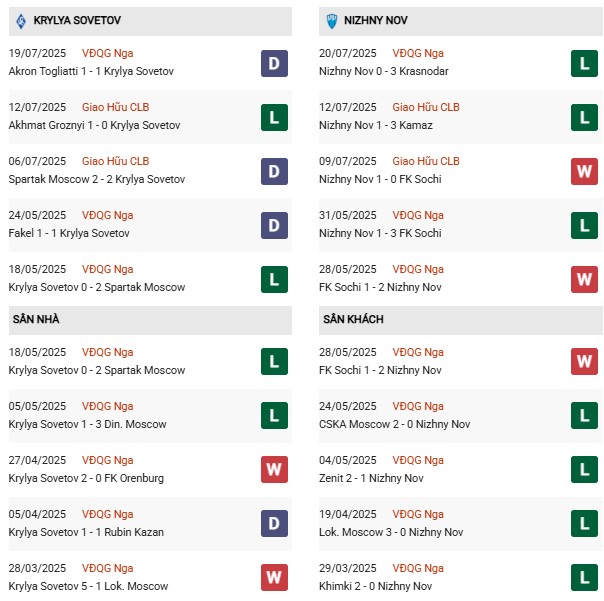Click the D badge for Akron Togliatti match
The image size is (604, 601).
tap(274, 62)
